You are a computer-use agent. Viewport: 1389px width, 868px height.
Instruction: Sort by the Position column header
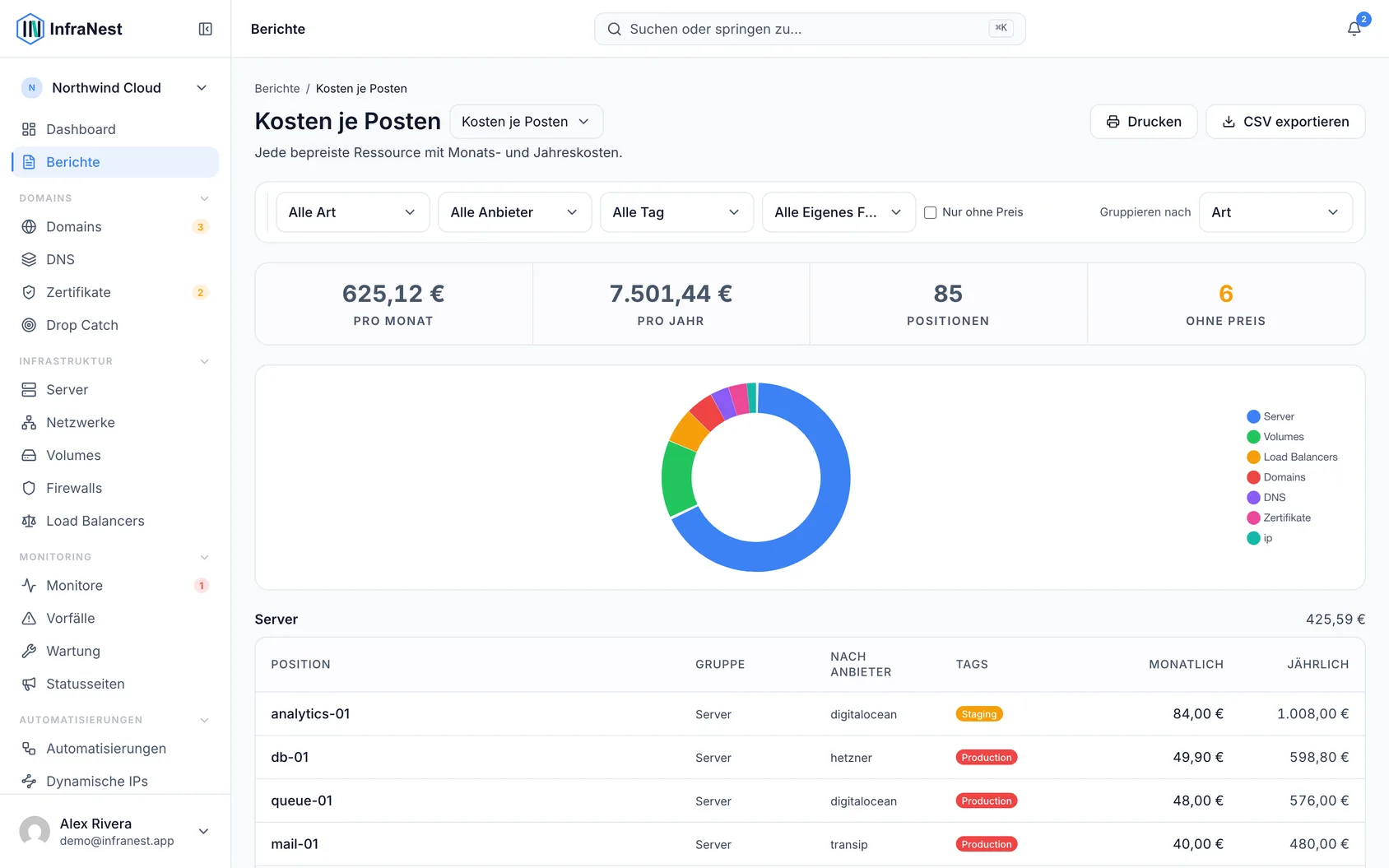tap(300, 664)
